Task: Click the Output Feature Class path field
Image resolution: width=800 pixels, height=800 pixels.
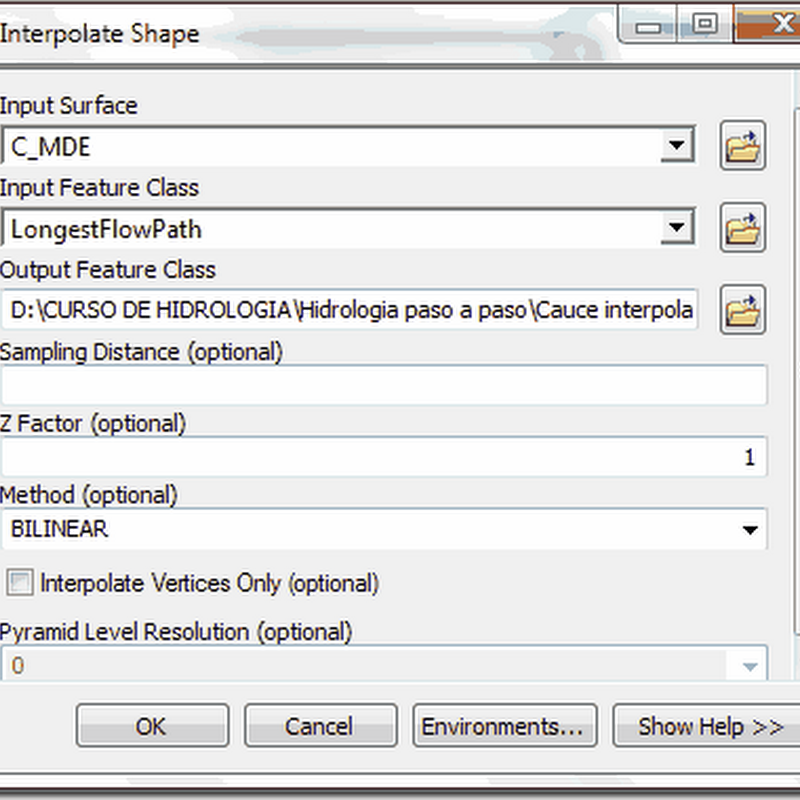Action: point(349,310)
